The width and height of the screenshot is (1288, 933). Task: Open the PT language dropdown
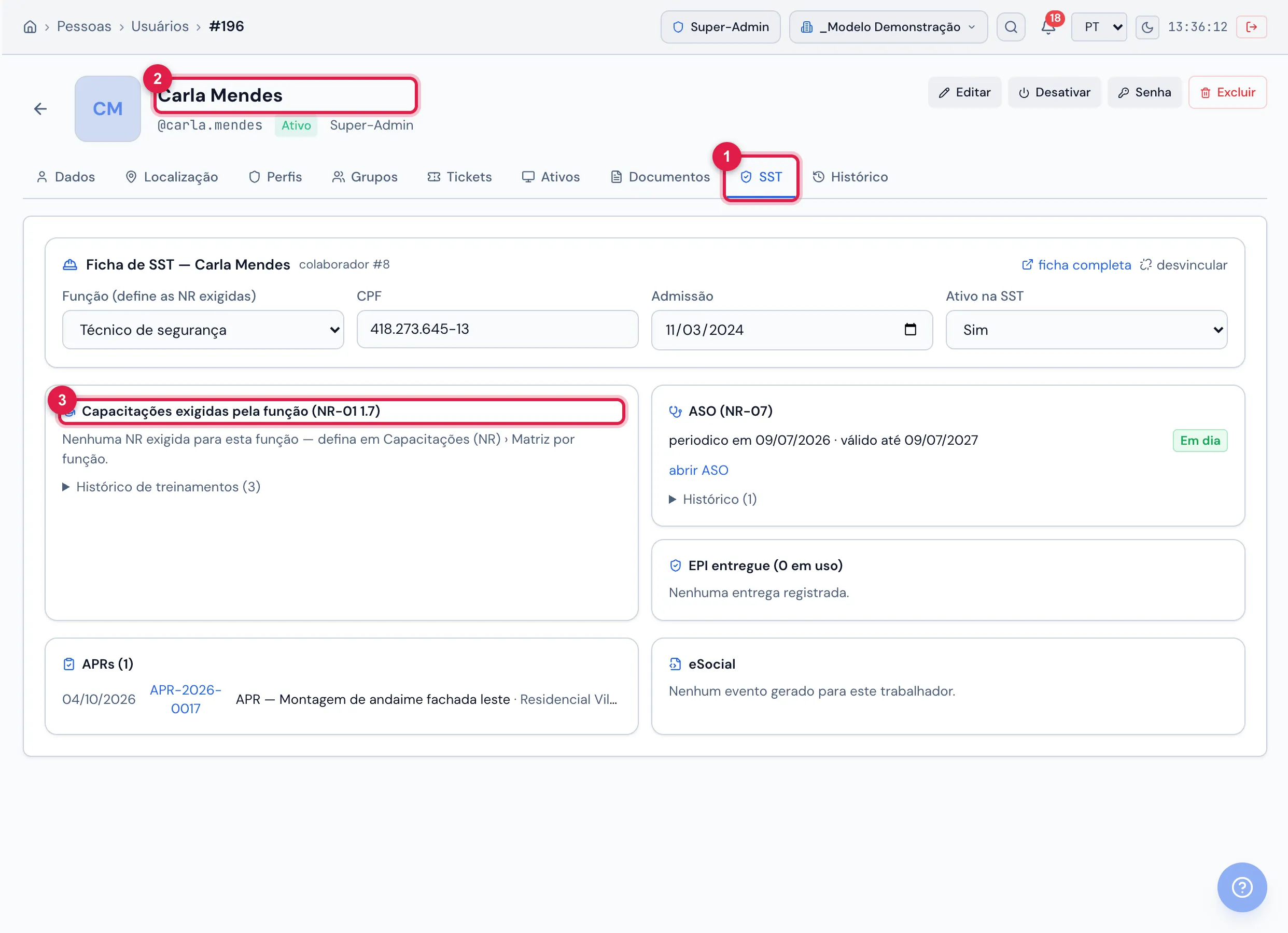click(x=1099, y=26)
